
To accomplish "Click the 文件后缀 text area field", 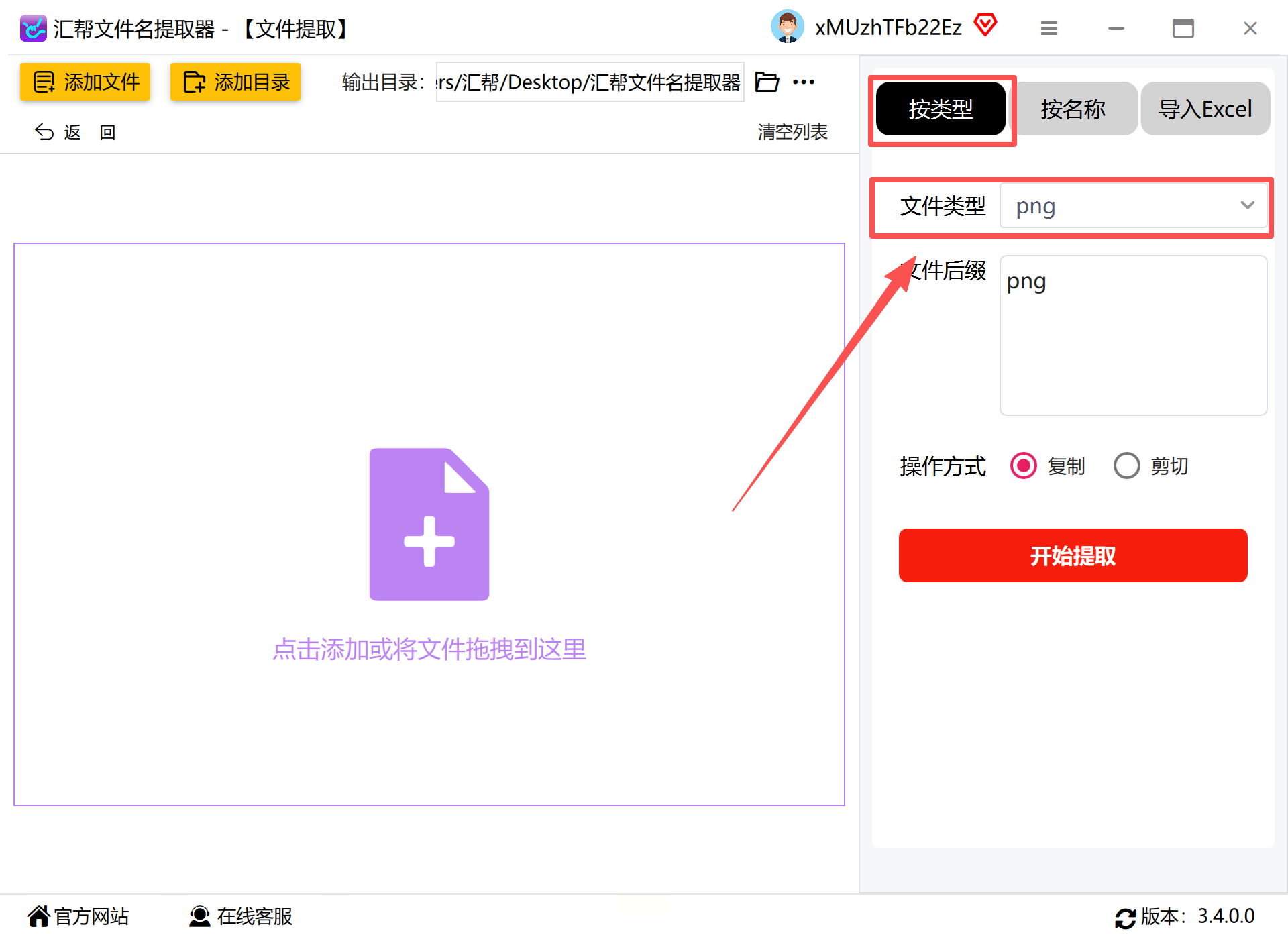I will [x=1132, y=335].
